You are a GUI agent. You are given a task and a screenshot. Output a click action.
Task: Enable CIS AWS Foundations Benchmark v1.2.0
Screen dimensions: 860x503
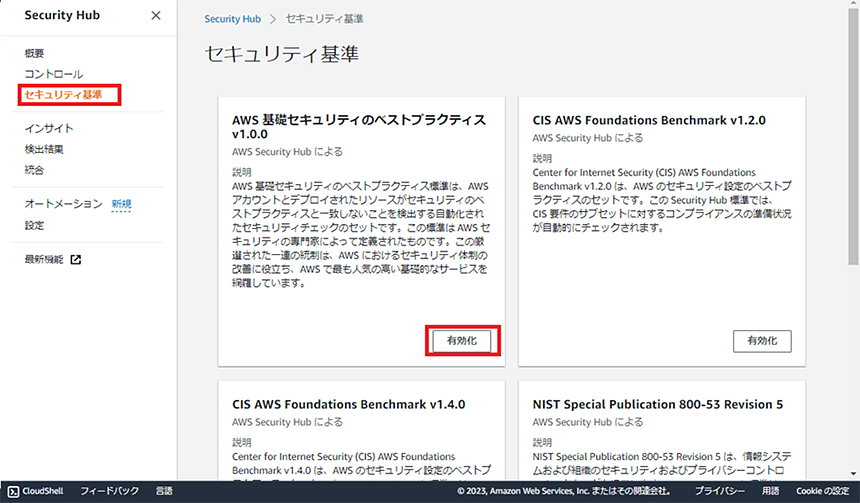coord(762,341)
